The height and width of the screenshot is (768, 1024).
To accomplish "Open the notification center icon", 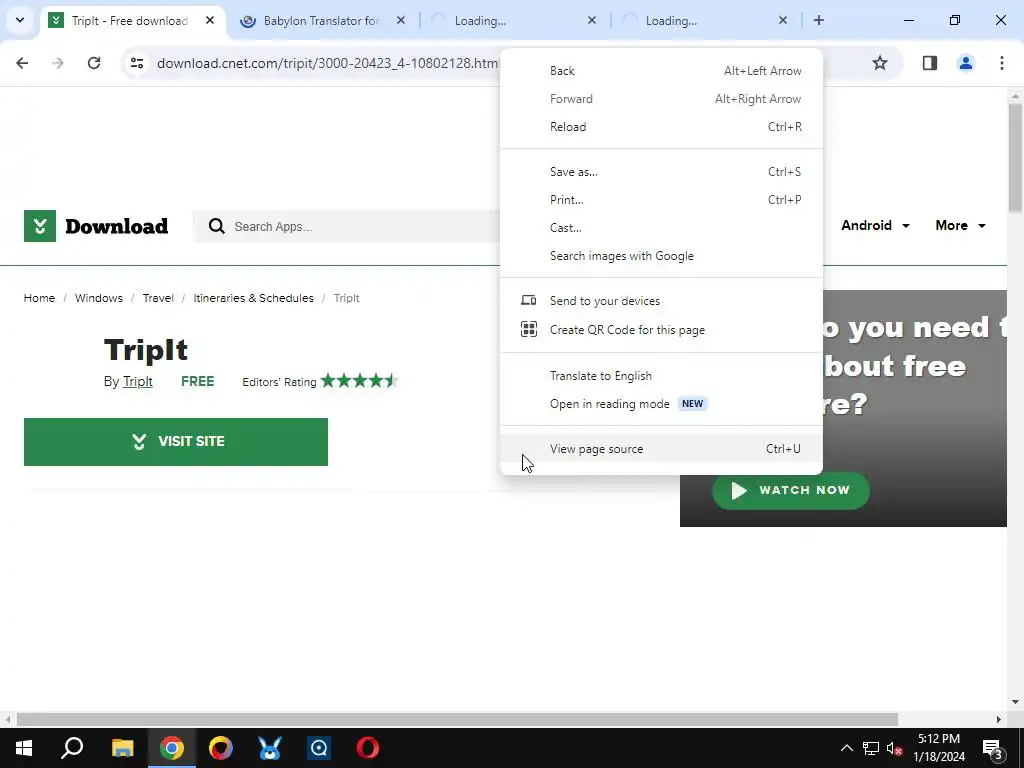I will (x=993, y=749).
